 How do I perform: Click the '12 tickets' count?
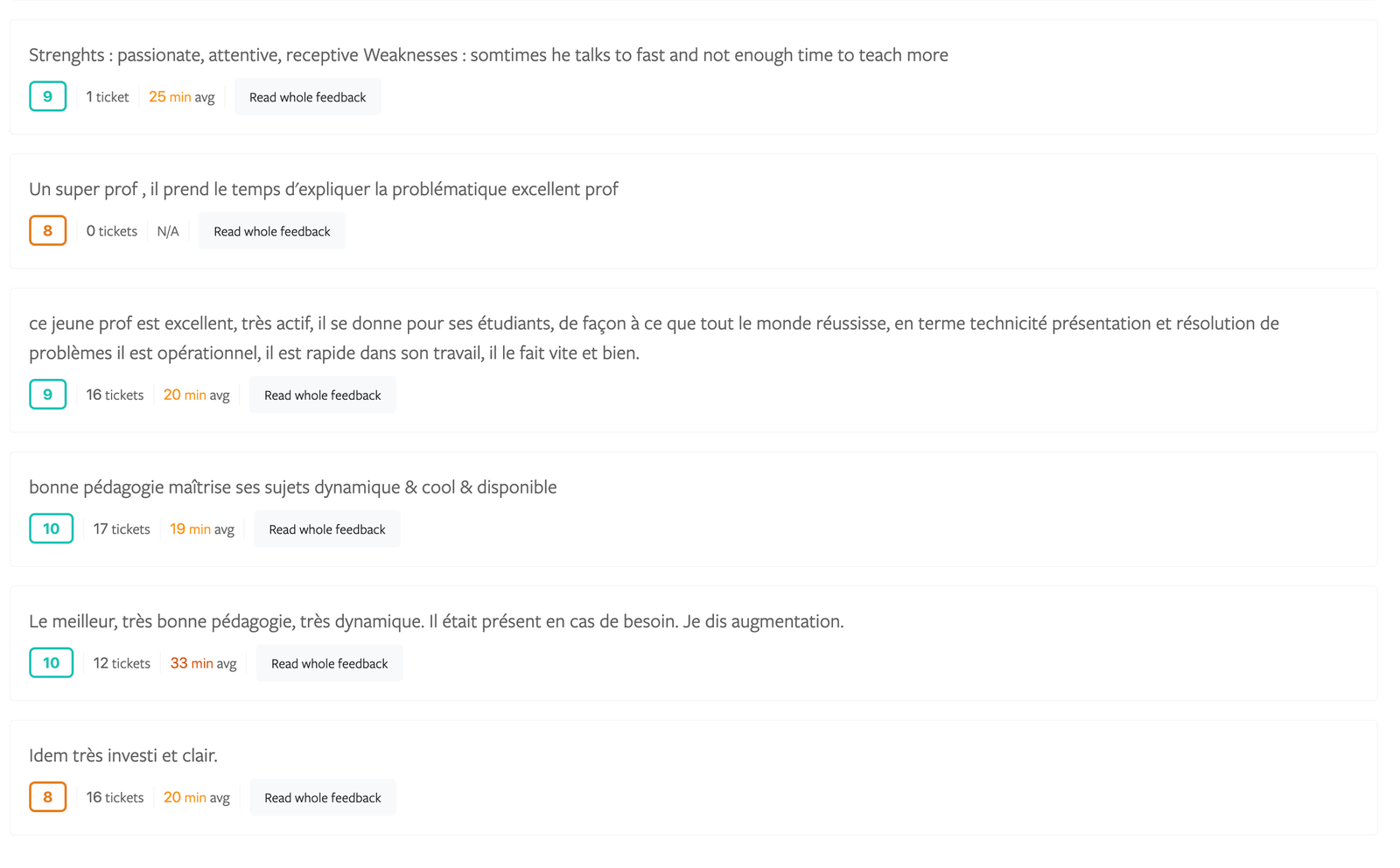(x=122, y=663)
